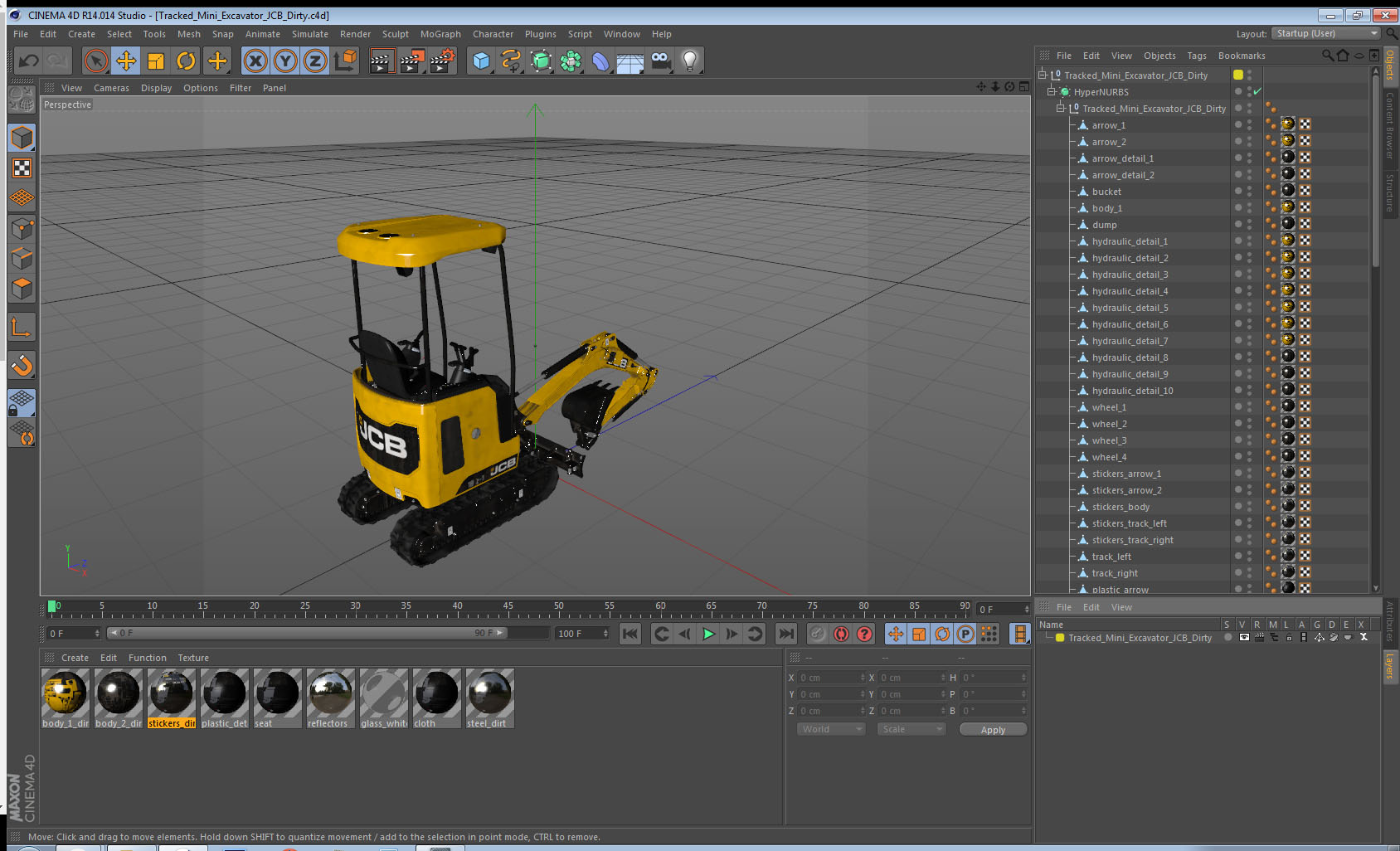Open viewport Cameras menu
Screen dimensions: 1400x851
111,88
